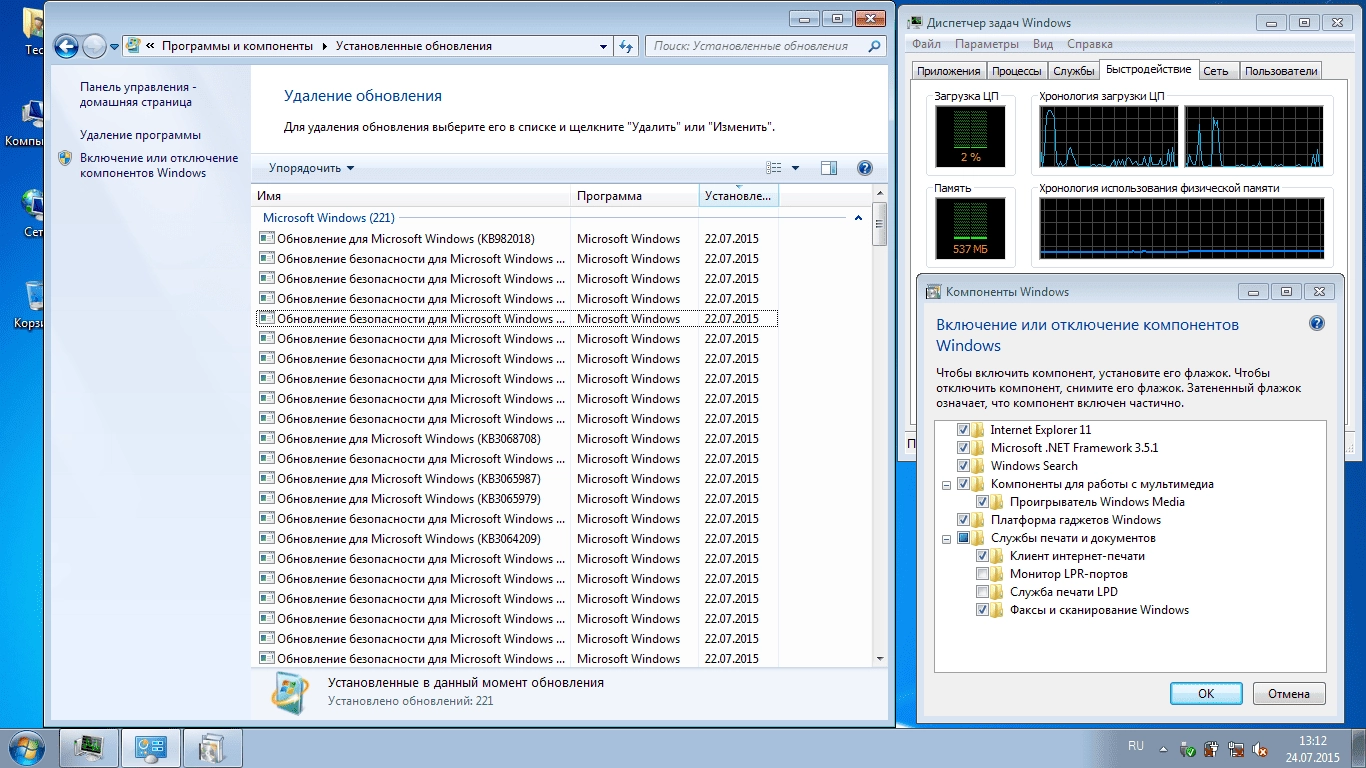Open the view options dropdown arrow
Image resolution: width=1366 pixels, height=768 pixels.
click(796, 168)
